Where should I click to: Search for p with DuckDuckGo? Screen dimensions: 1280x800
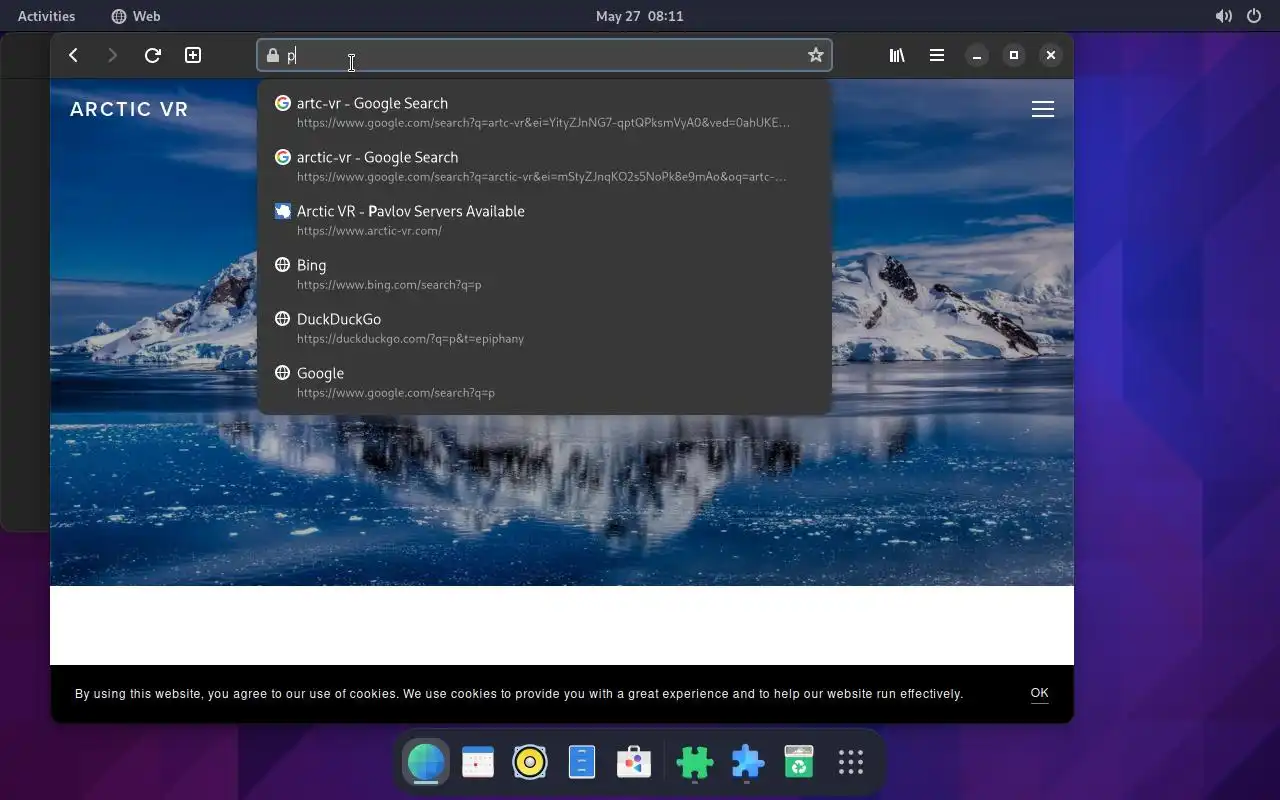[544, 328]
